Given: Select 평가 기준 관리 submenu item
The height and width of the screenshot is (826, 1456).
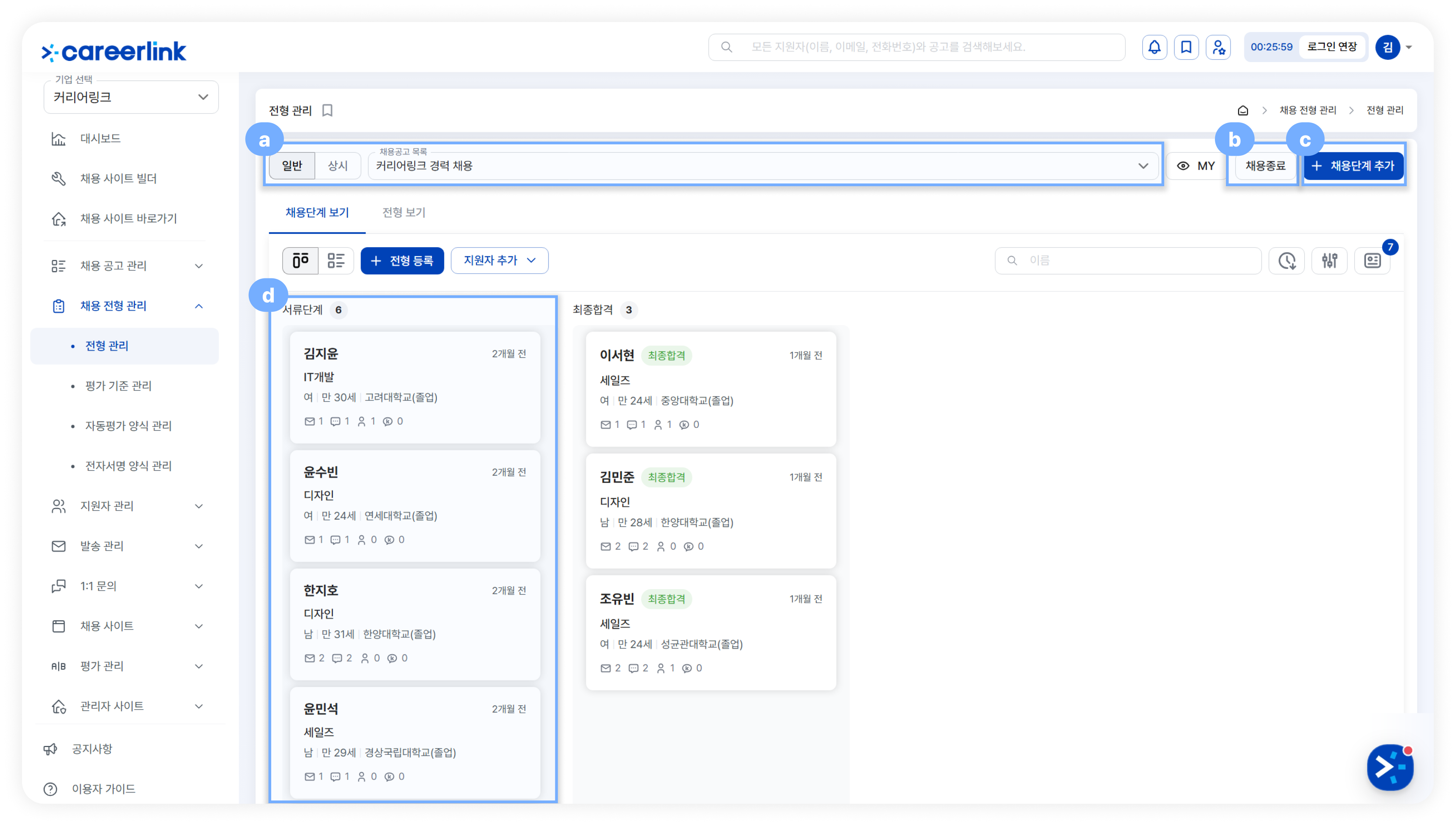Looking at the screenshot, I should pos(118,386).
